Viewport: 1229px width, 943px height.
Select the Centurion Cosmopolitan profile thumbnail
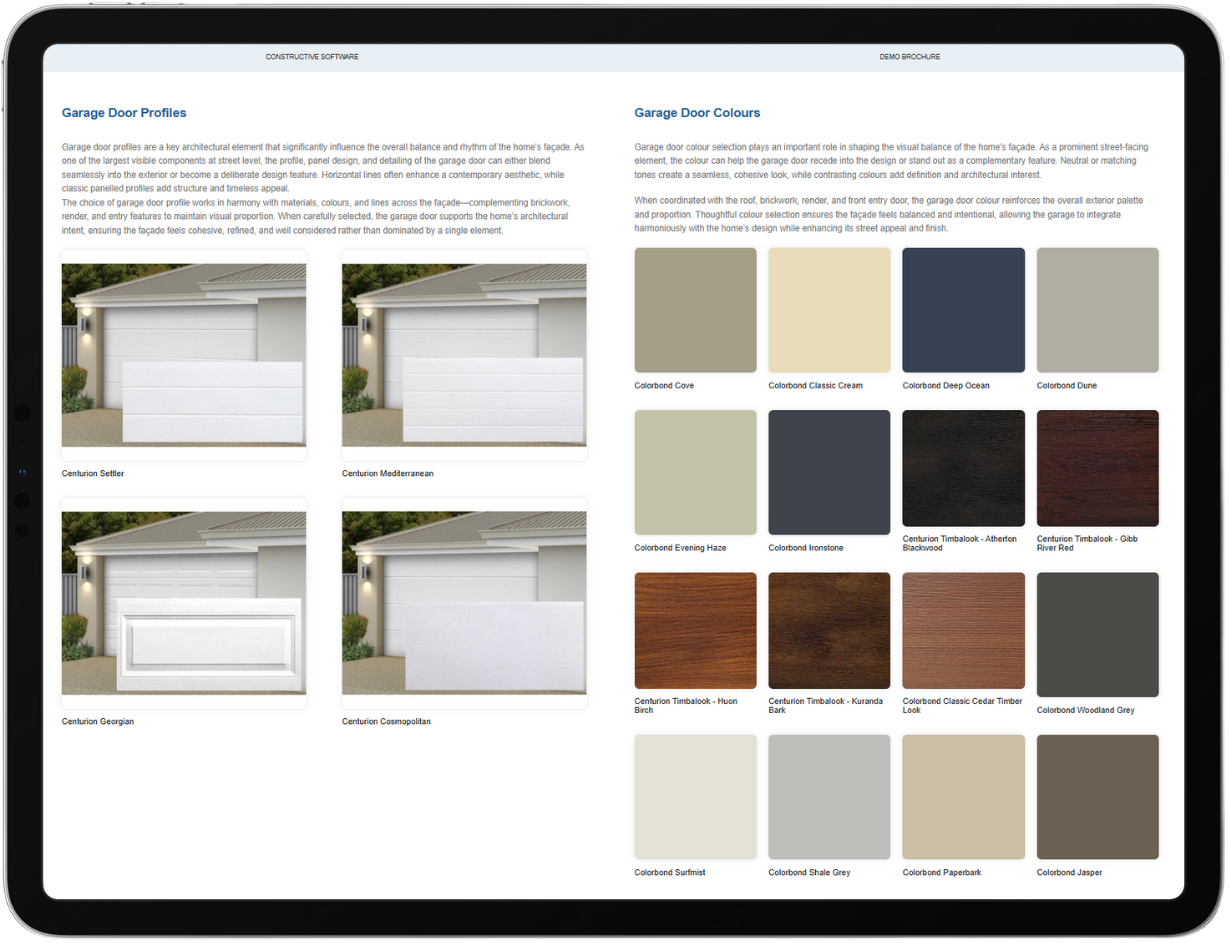point(464,603)
